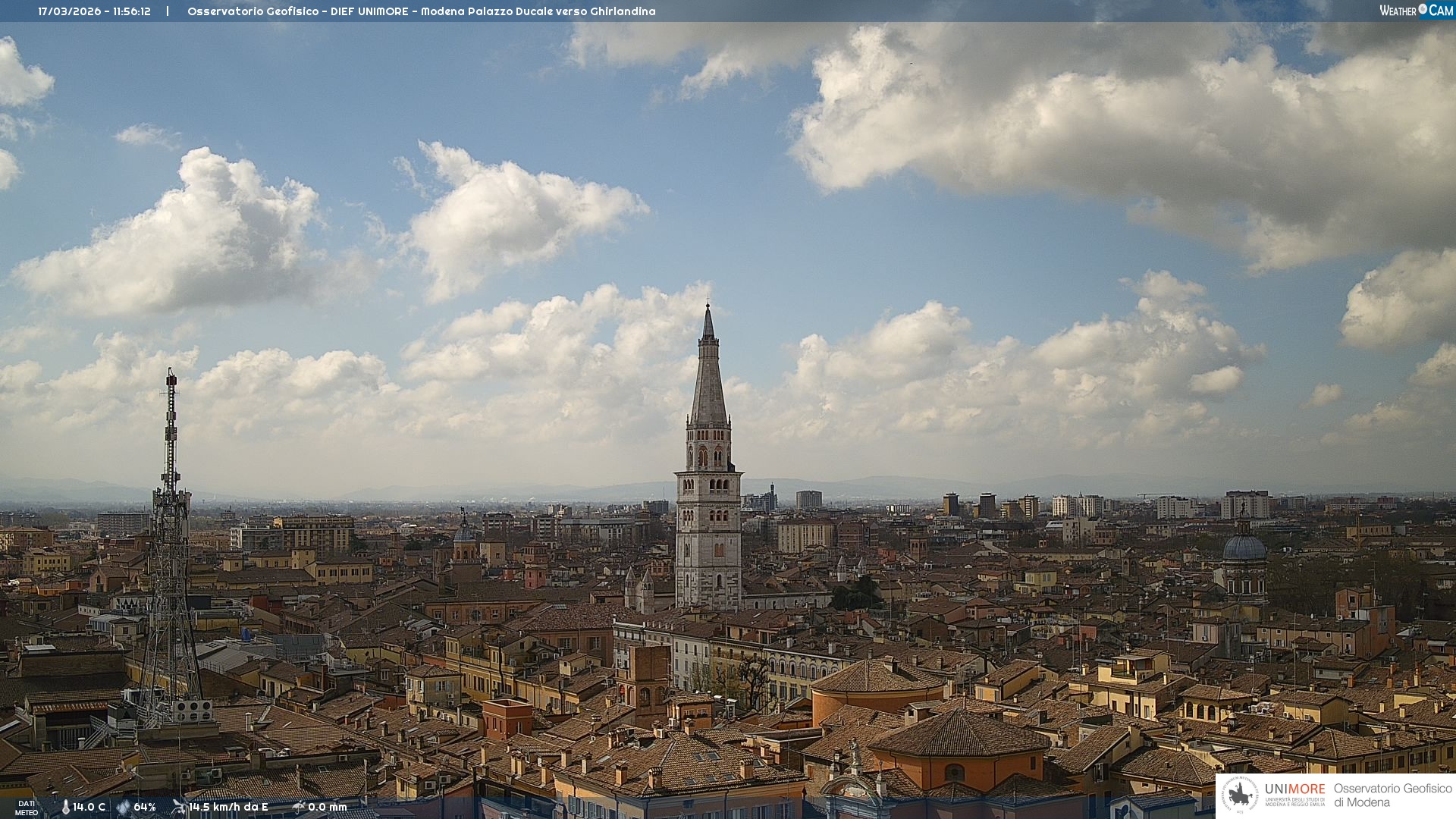Click the wind anemometer icon

coord(179,807)
